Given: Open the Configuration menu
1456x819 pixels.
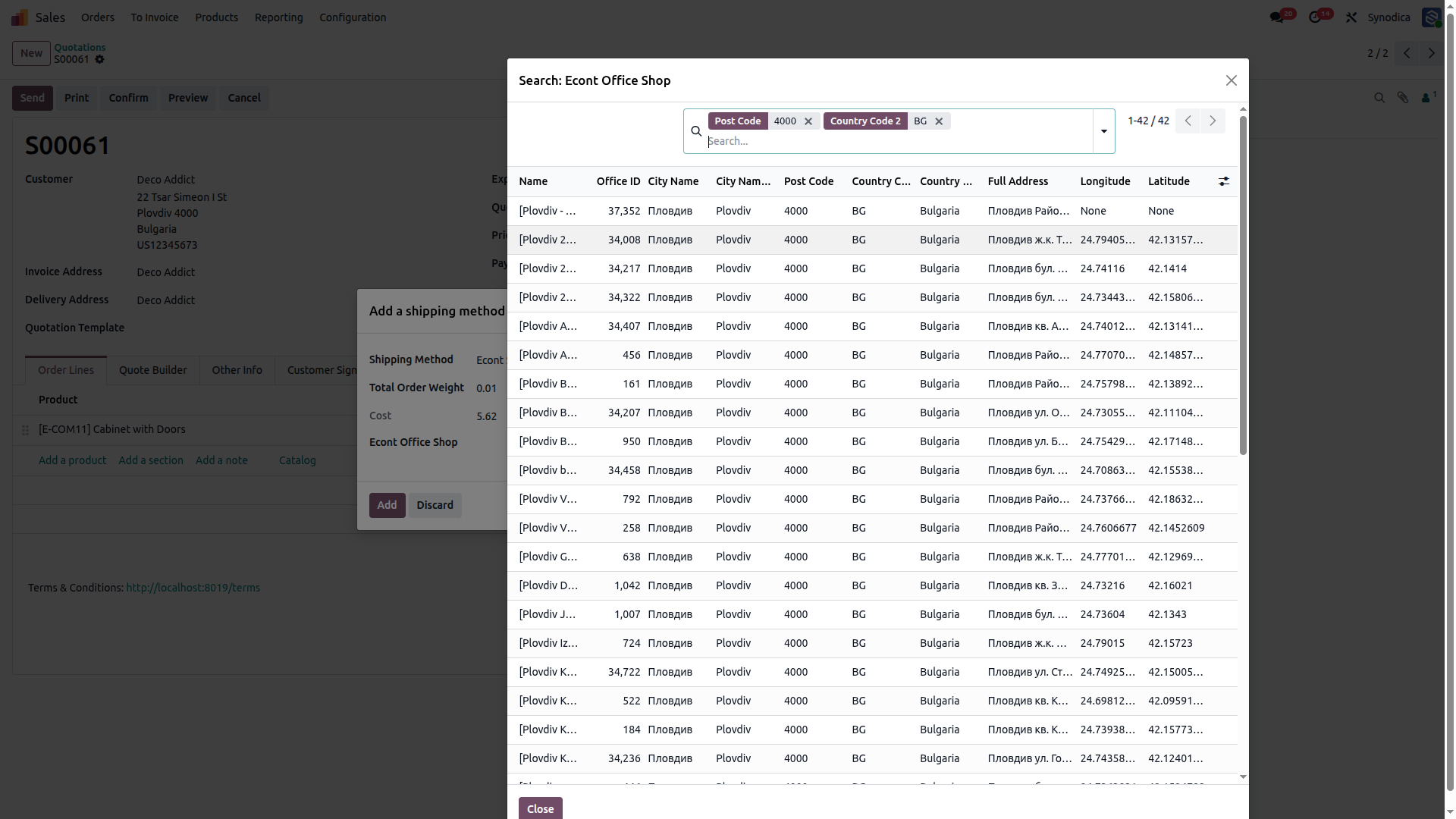Looking at the screenshot, I should pyautogui.click(x=353, y=17).
